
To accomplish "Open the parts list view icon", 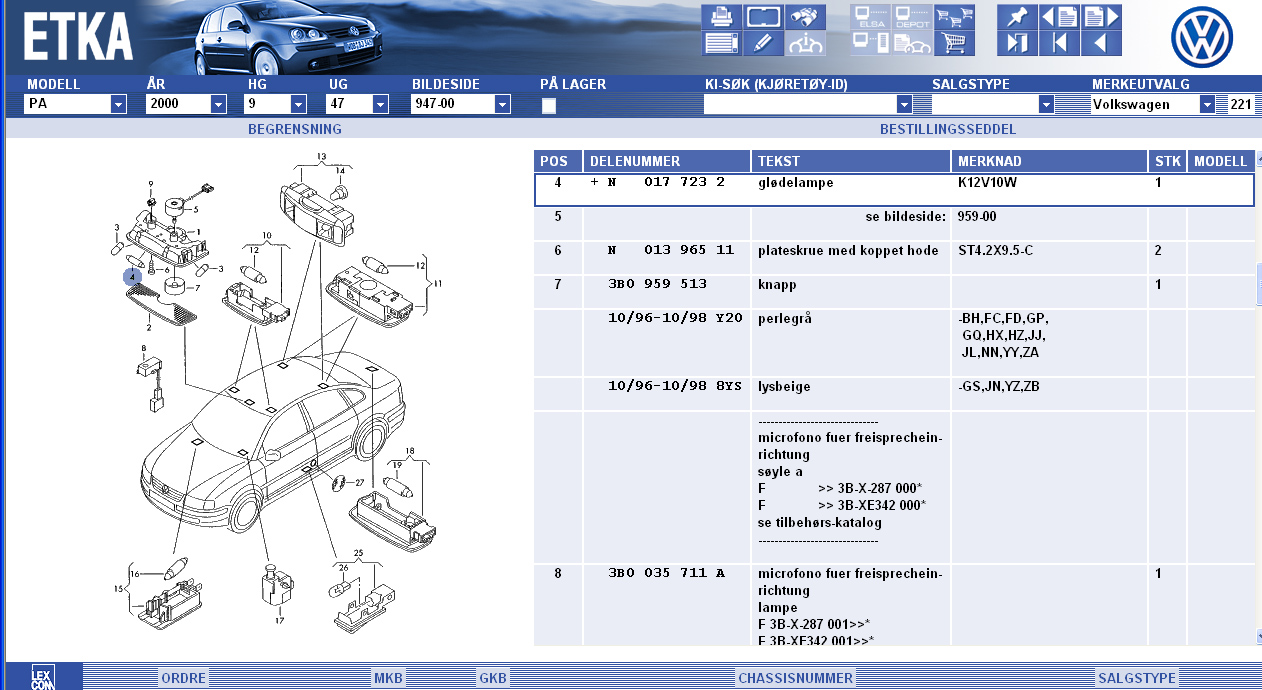I will (721, 43).
